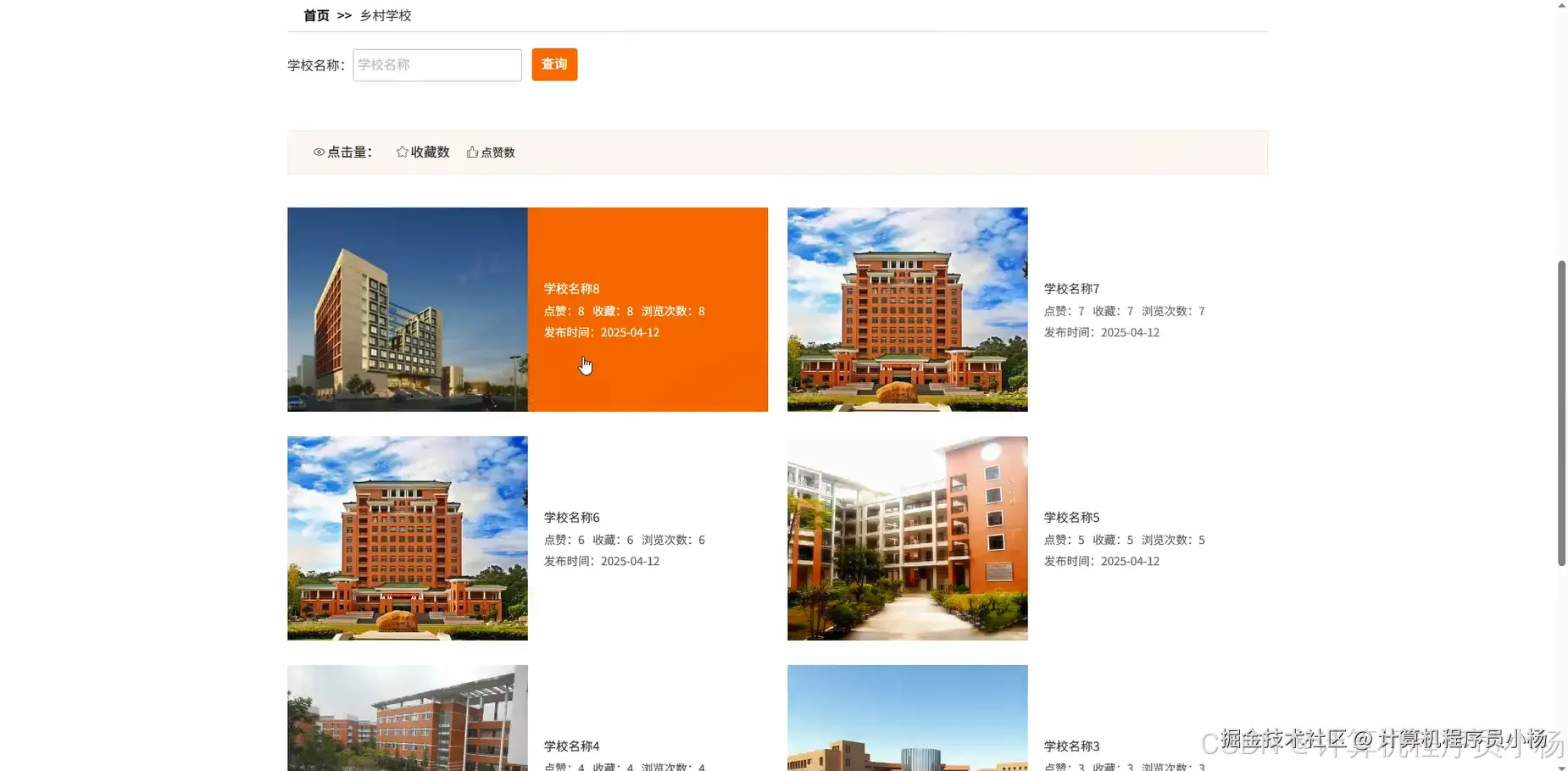Open the 学校名称4 school card
The width and height of the screenshot is (1568, 771).
(407, 720)
